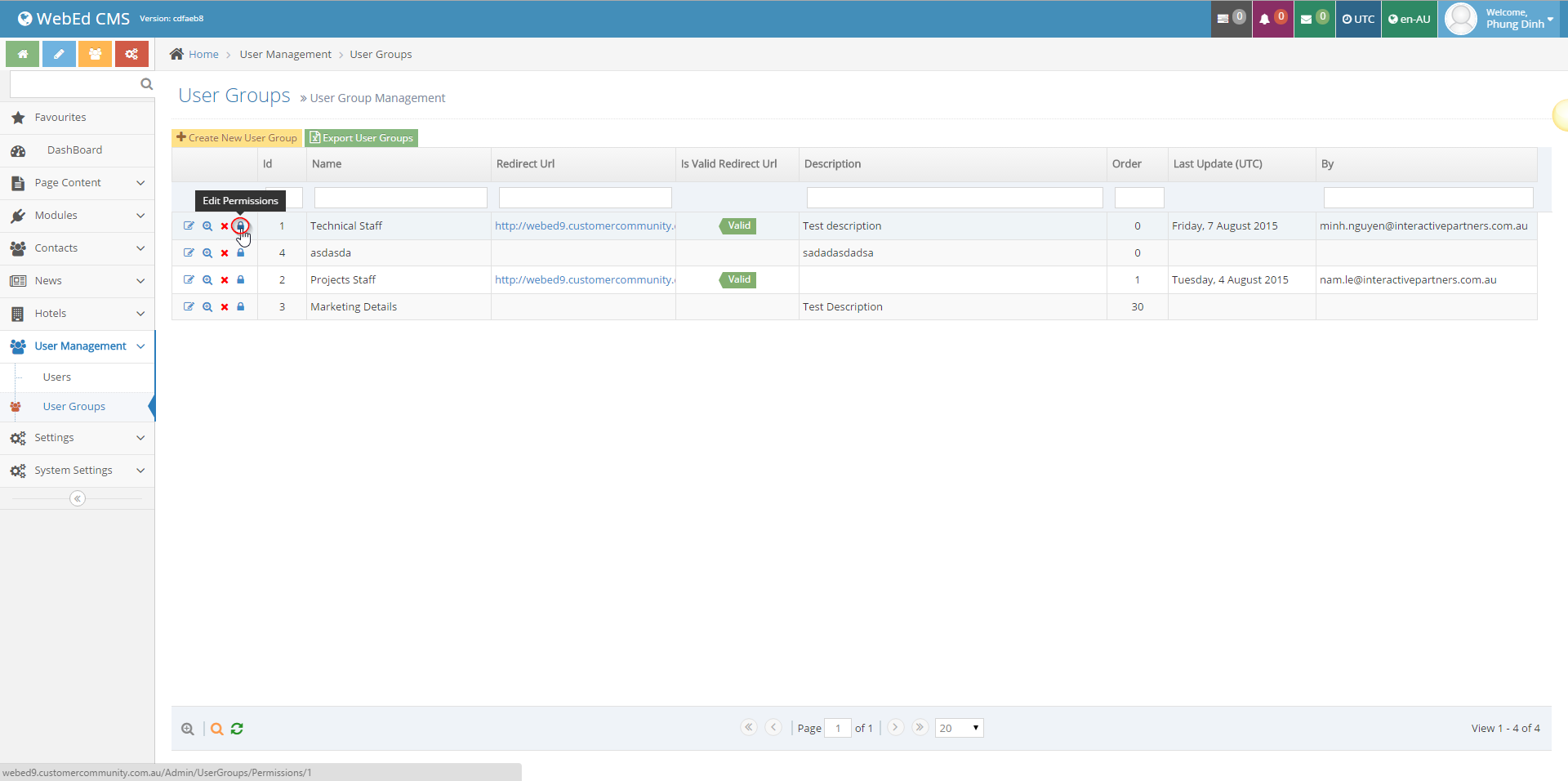Click the green refresh grid icon
1568x781 pixels.
(x=237, y=729)
